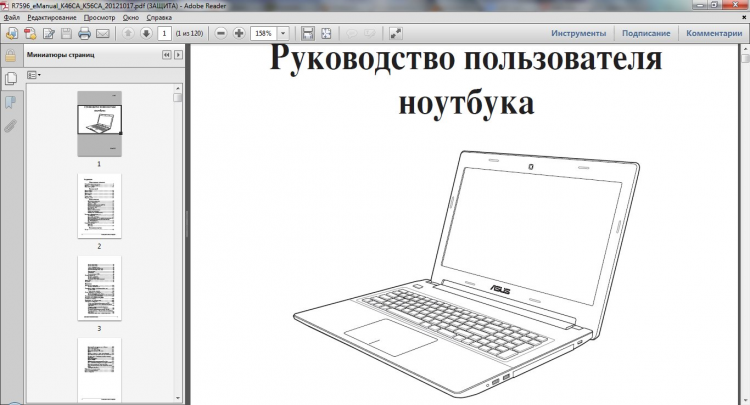
Task: Click the Create PDF online icon
Action: coord(30,33)
